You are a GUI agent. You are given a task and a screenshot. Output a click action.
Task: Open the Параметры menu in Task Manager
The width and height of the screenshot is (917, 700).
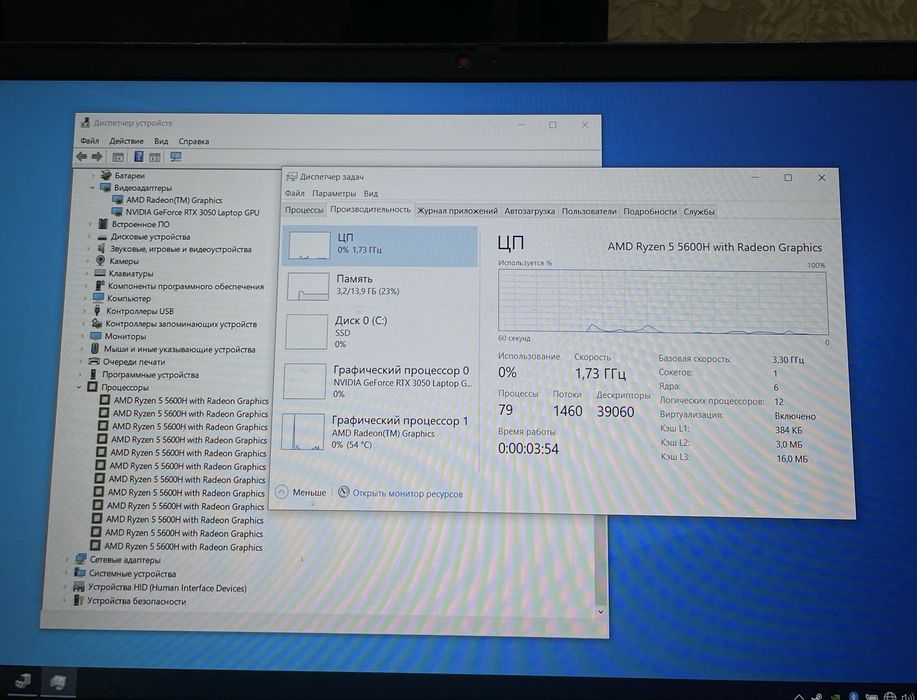334,193
